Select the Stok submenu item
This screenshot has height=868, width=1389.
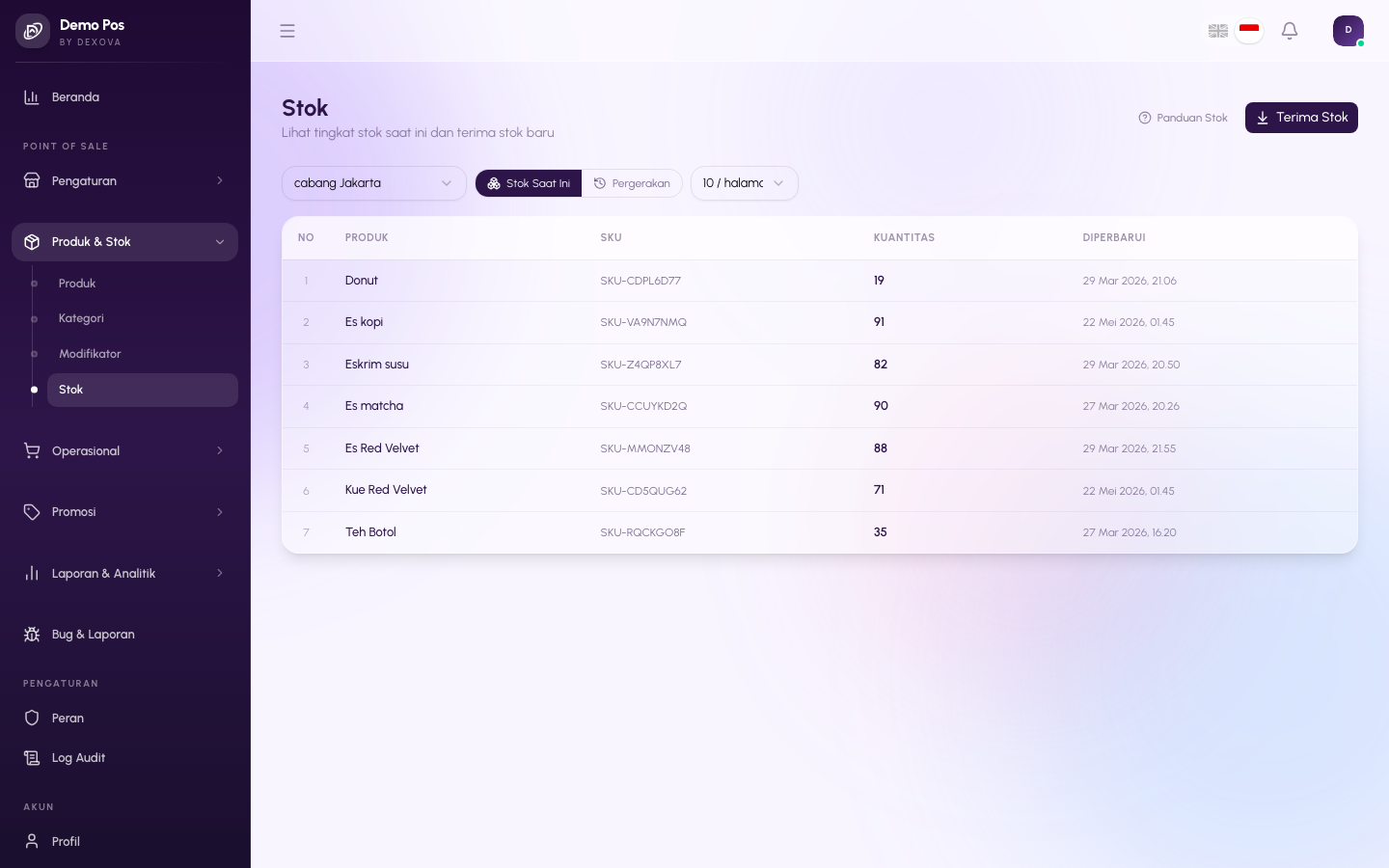[x=143, y=390]
